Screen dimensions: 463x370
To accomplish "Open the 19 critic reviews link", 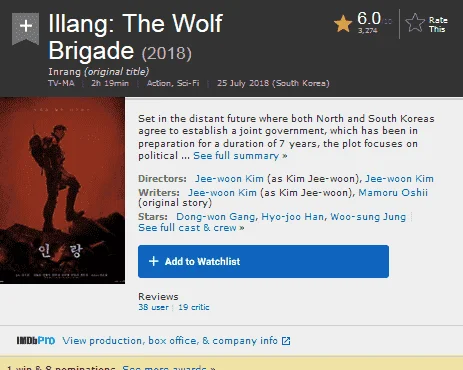I will pyautogui.click(x=194, y=307).
